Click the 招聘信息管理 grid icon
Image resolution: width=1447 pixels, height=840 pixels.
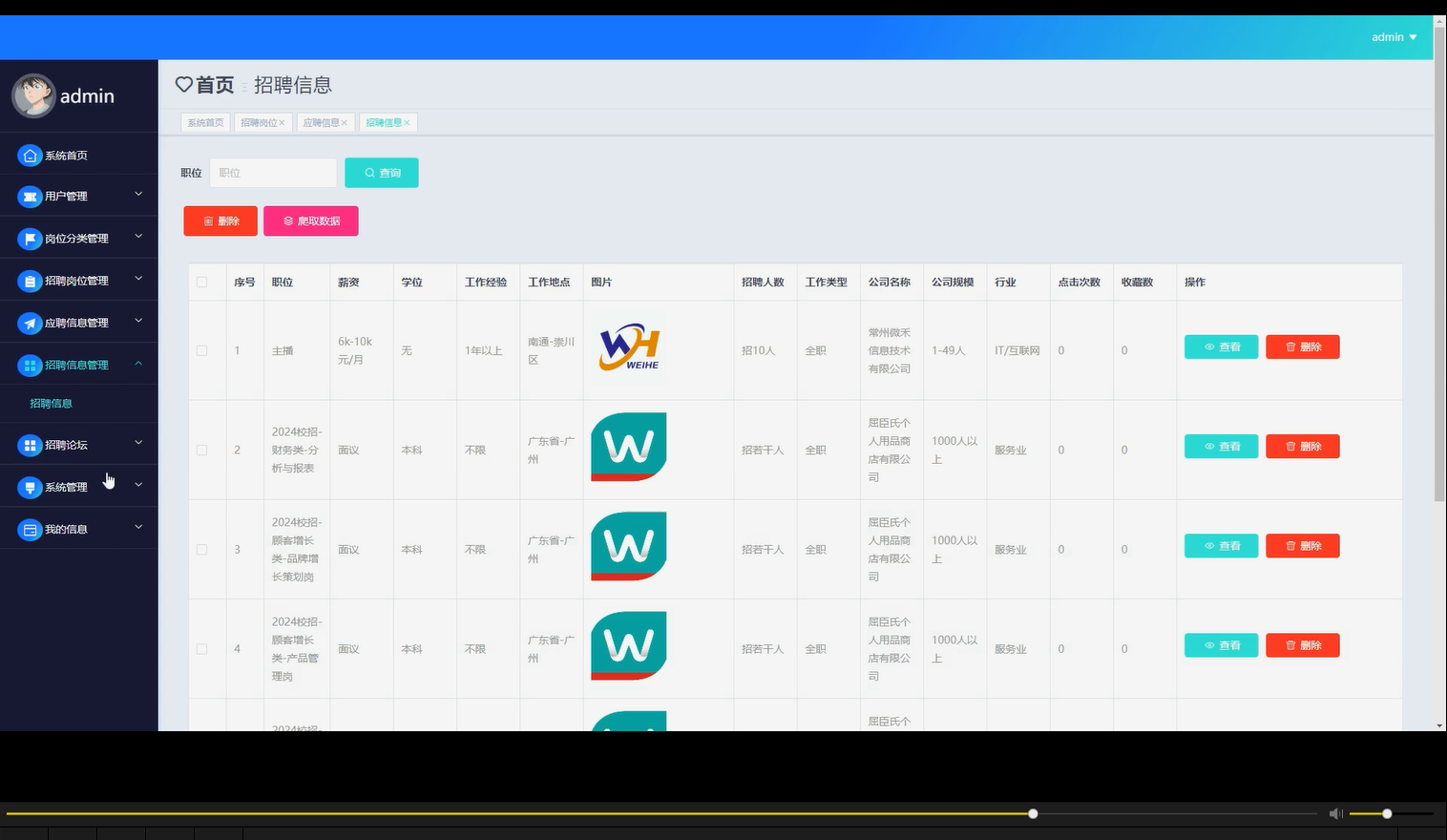point(30,365)
